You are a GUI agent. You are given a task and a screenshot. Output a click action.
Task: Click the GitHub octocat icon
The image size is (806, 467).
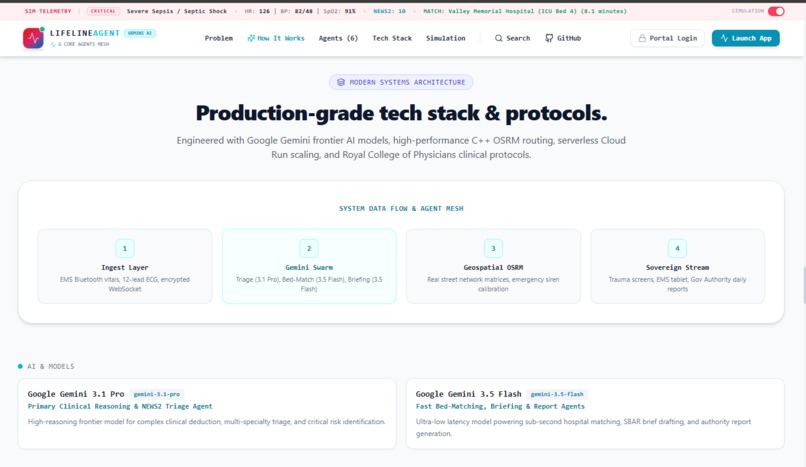click(549, 38)
